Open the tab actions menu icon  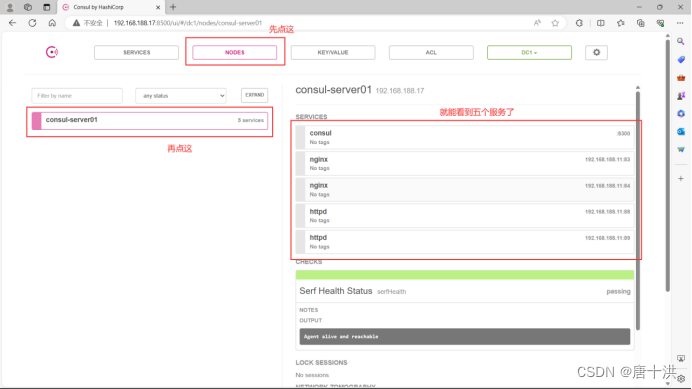[x=46, y=7]
